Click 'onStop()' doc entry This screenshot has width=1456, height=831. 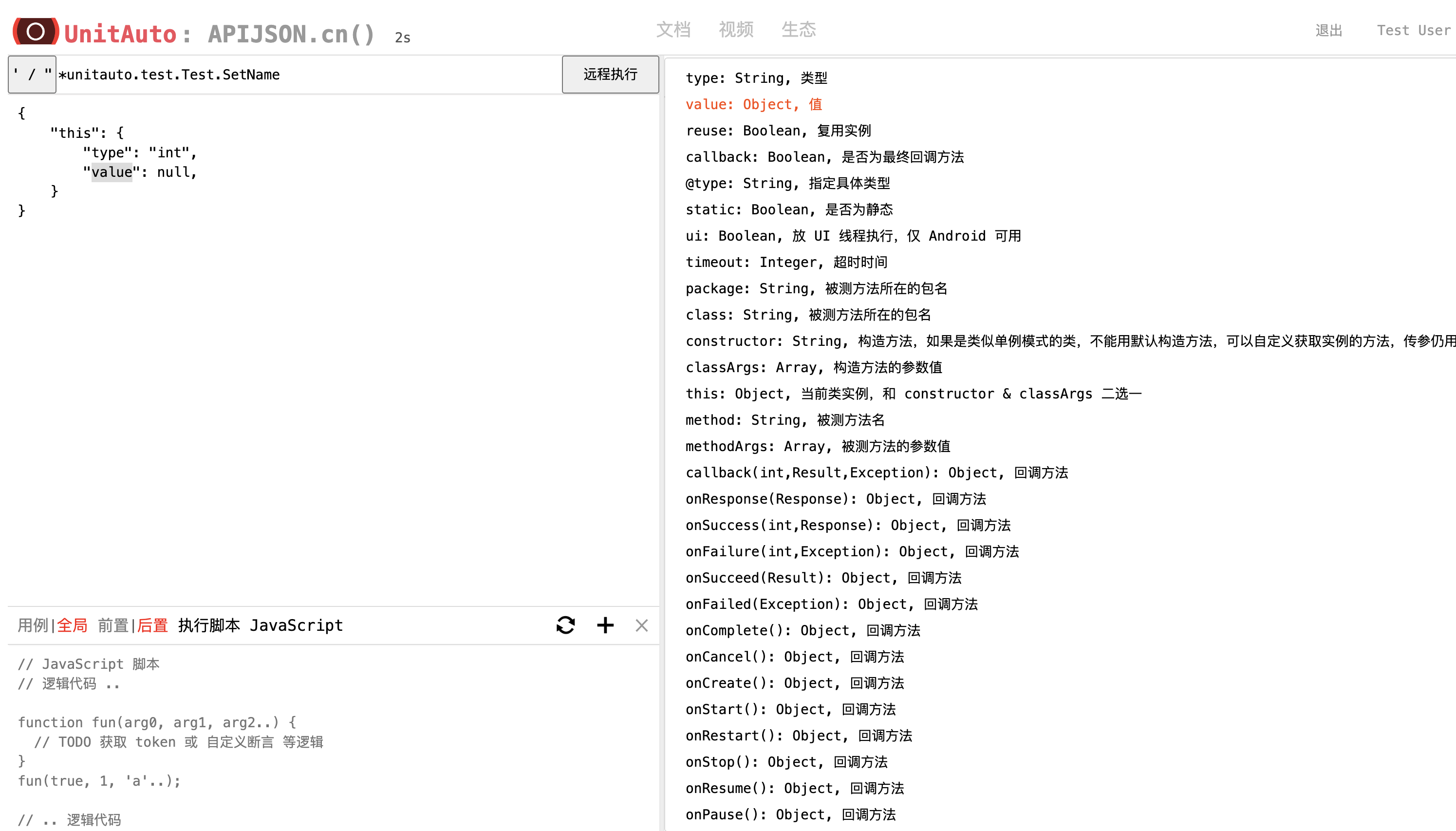pos(787,761)
